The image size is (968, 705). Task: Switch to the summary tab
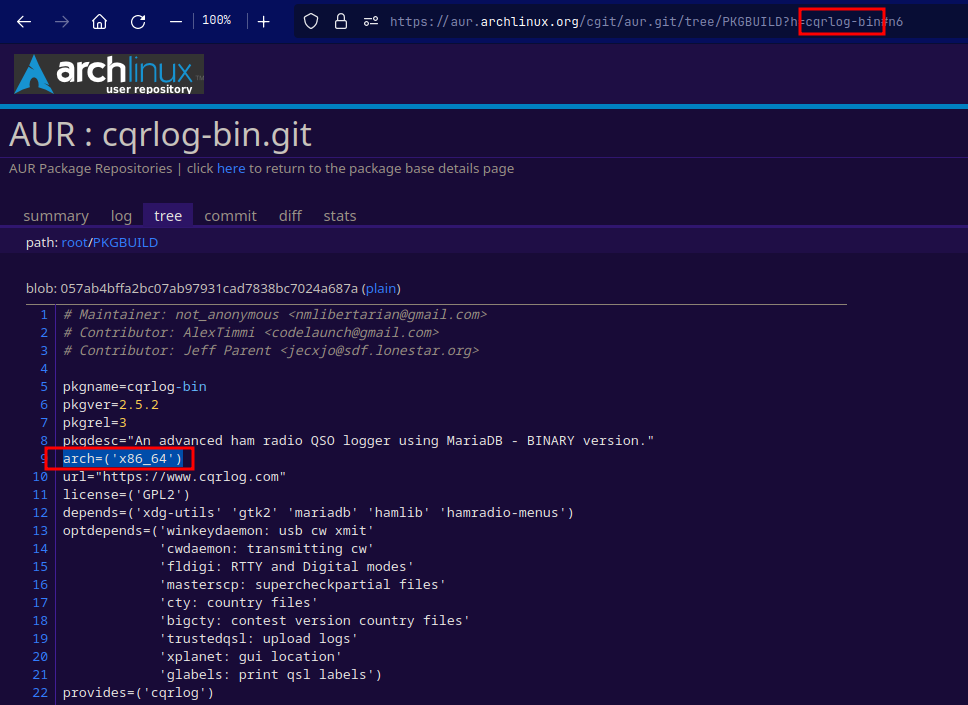[x=56, y=216]
